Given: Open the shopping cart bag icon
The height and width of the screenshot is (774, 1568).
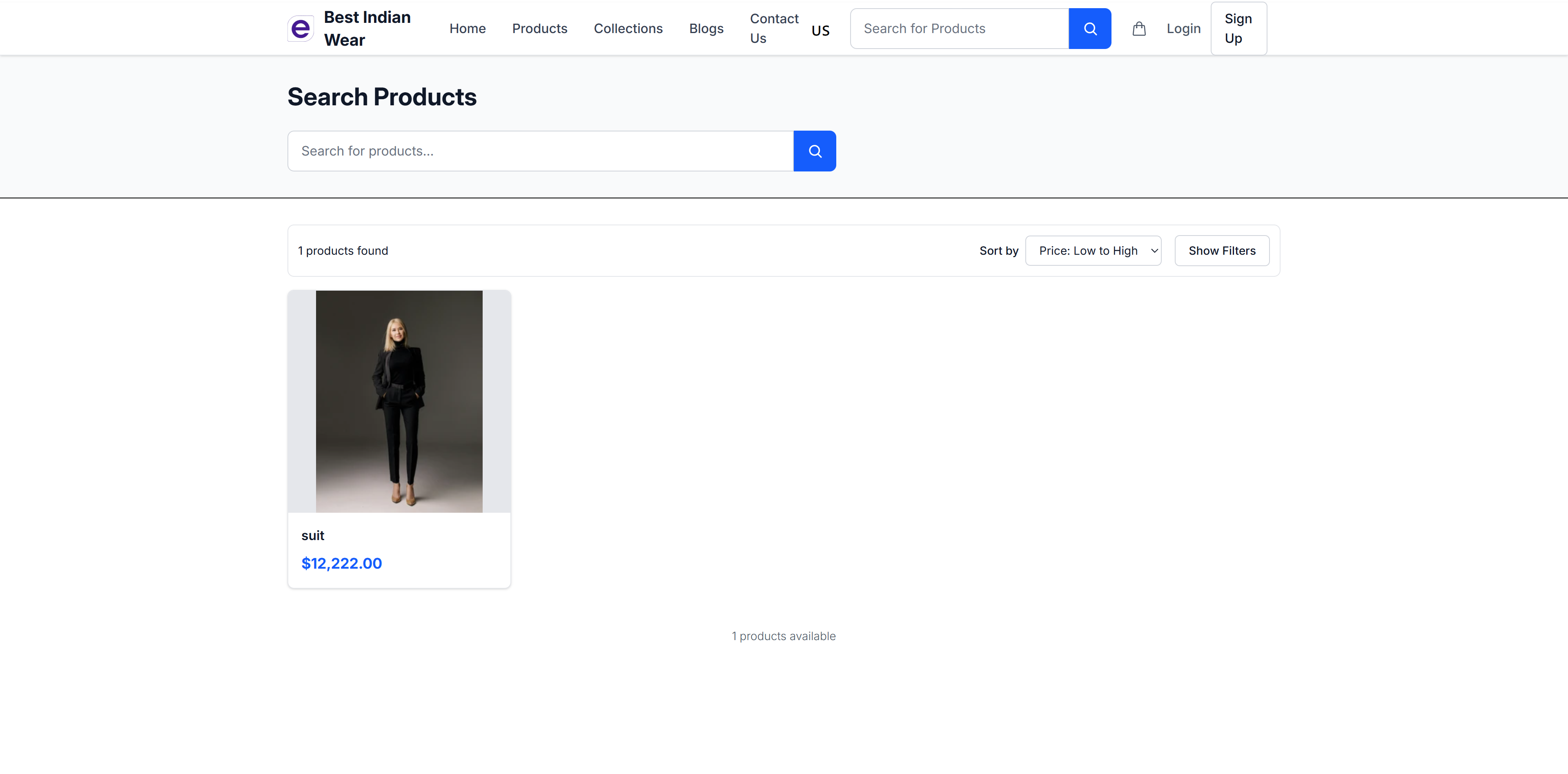Looking at the screenshot, I should point(1139,28).
